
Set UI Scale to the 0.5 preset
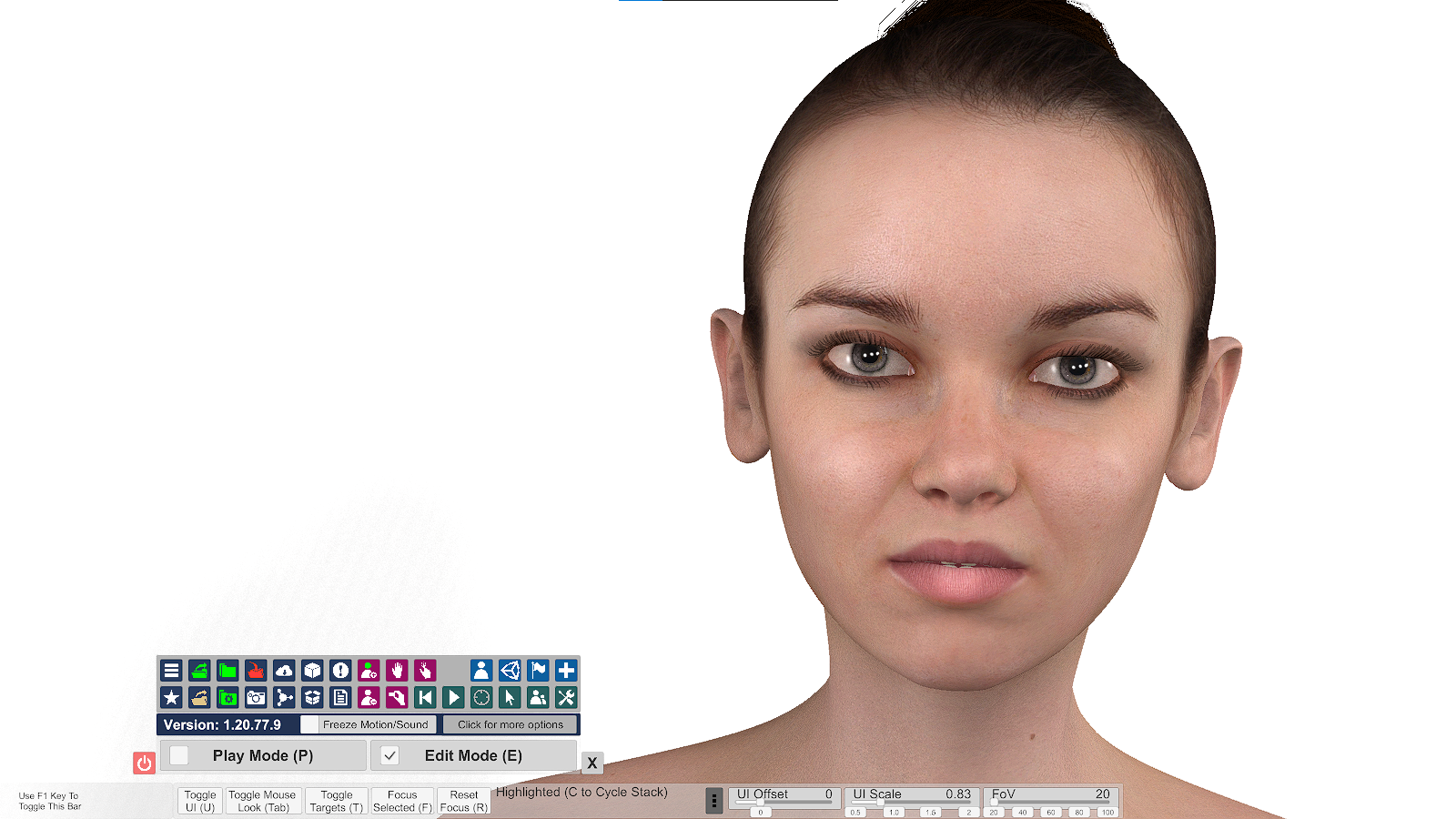coord(855,813)
